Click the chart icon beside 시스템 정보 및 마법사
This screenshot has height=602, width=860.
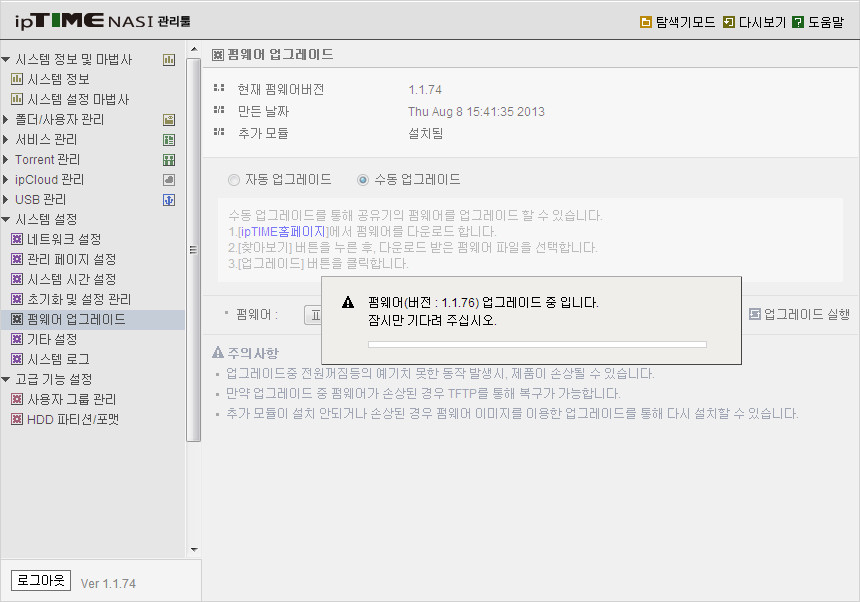169,60
